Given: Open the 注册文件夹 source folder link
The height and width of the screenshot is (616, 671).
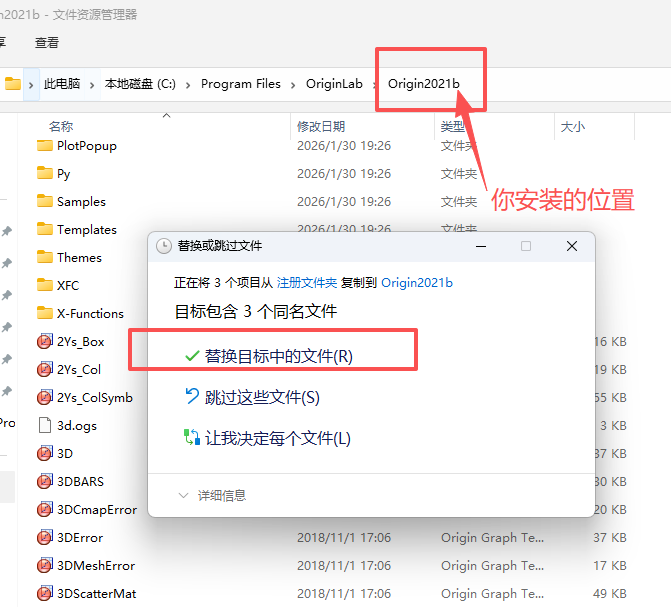Looking at the screenshot, I should pyautogui.click(x=307, y=283).
